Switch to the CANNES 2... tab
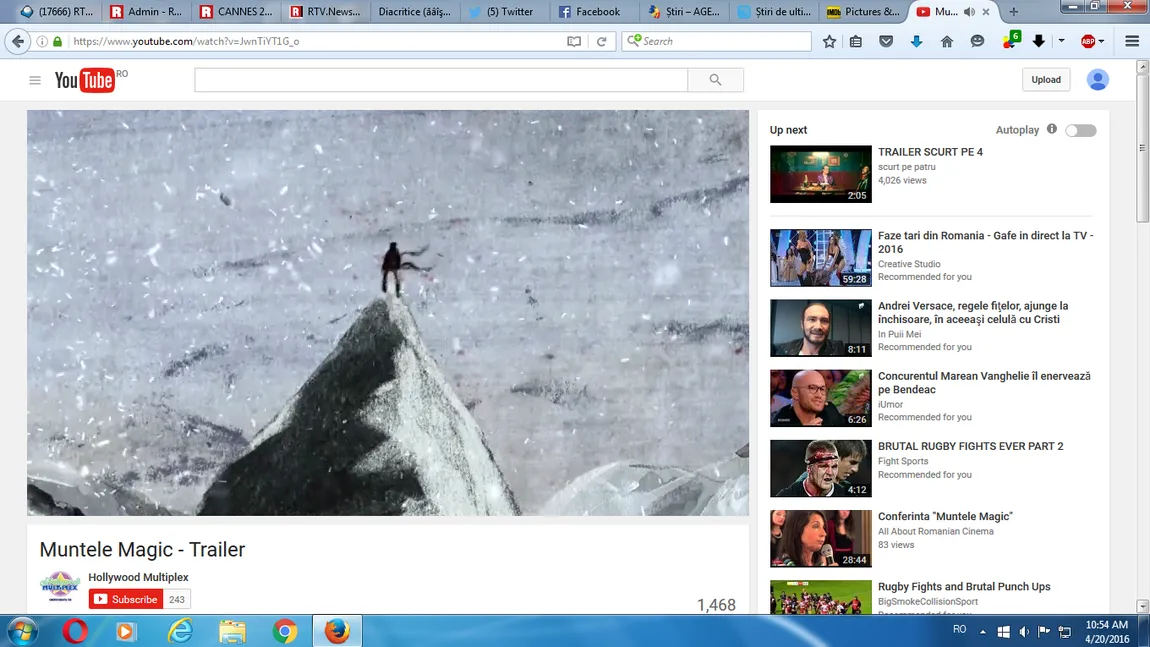The image size is (1150, 647). point(237,12)
